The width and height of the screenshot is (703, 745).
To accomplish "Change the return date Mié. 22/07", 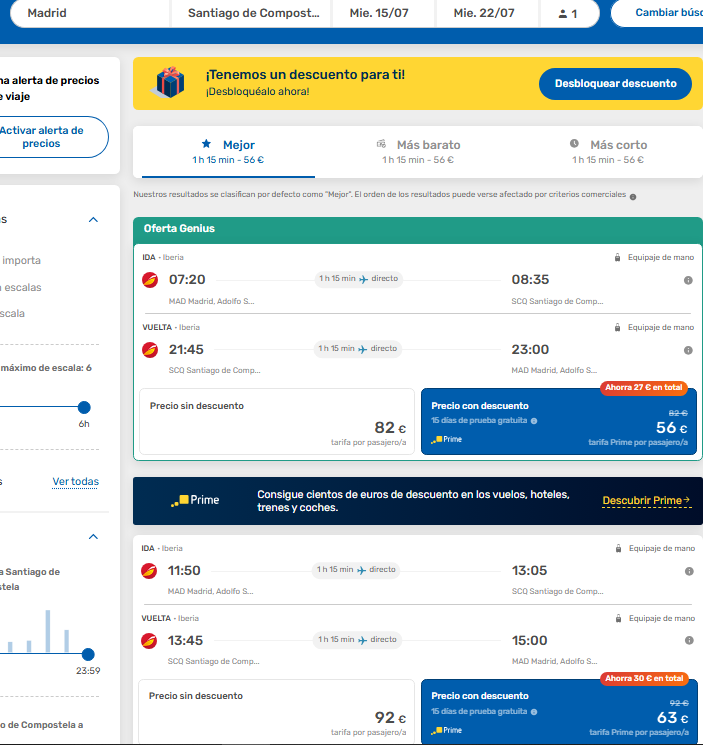I will (x=487, y=13).
